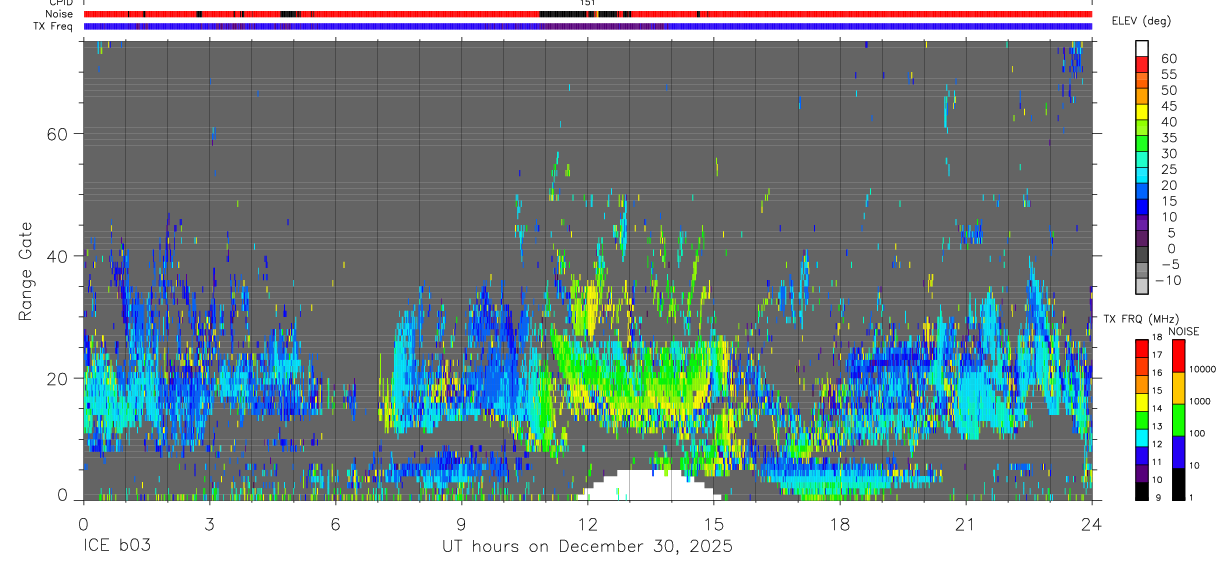Click the red Noise strip bar

coord(587,14)
